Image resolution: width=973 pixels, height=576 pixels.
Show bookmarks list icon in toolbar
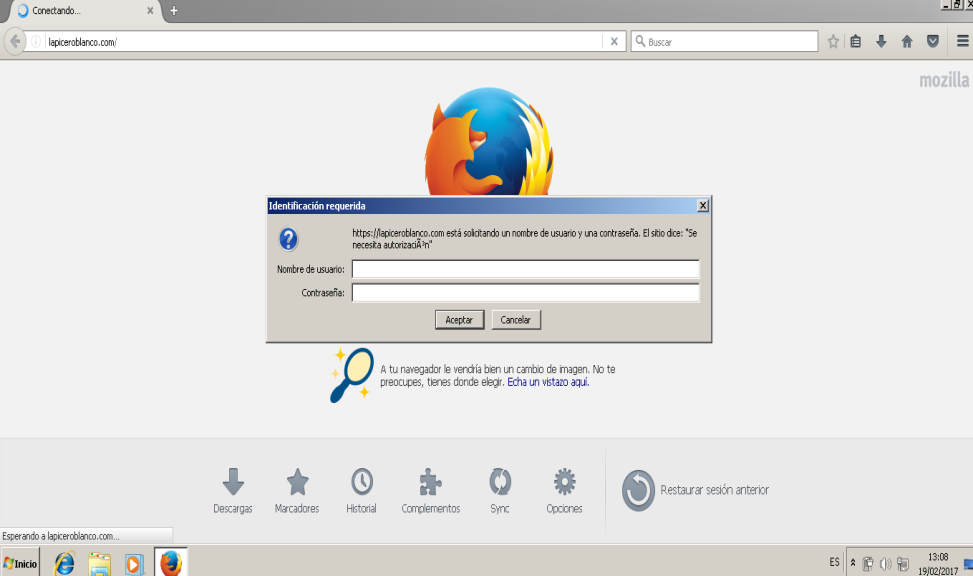[856, 42]
